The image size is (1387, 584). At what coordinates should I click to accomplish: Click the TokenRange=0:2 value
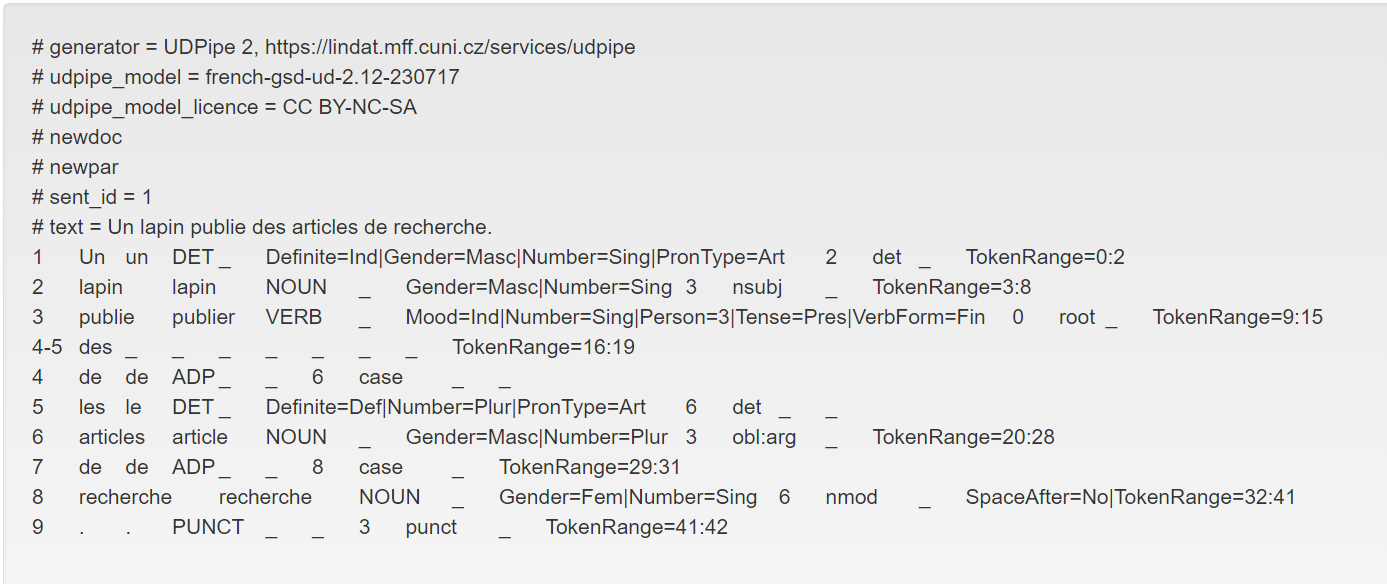click(x=1045, y=257)
